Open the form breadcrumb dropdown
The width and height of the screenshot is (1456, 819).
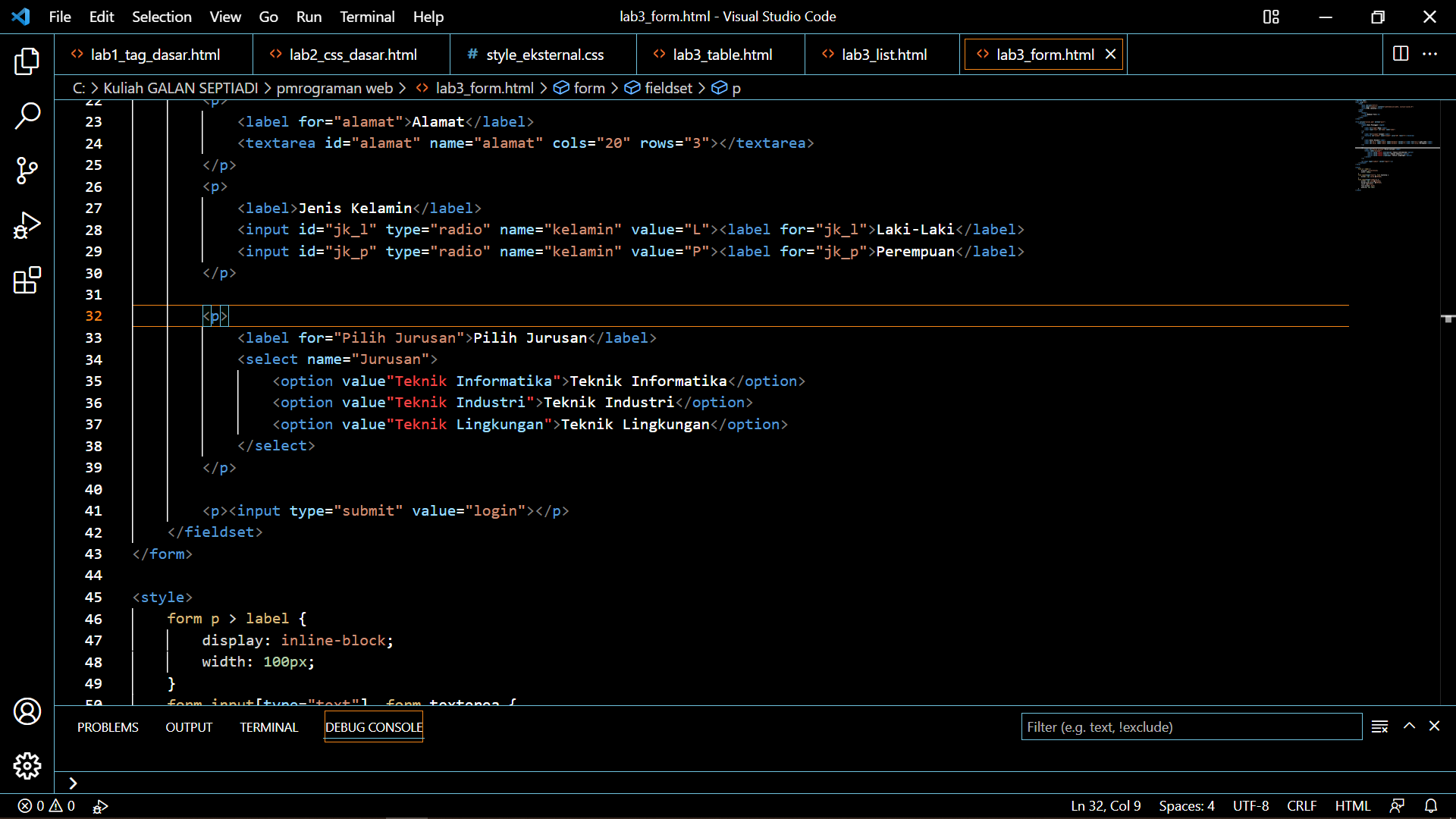[588, 88]
